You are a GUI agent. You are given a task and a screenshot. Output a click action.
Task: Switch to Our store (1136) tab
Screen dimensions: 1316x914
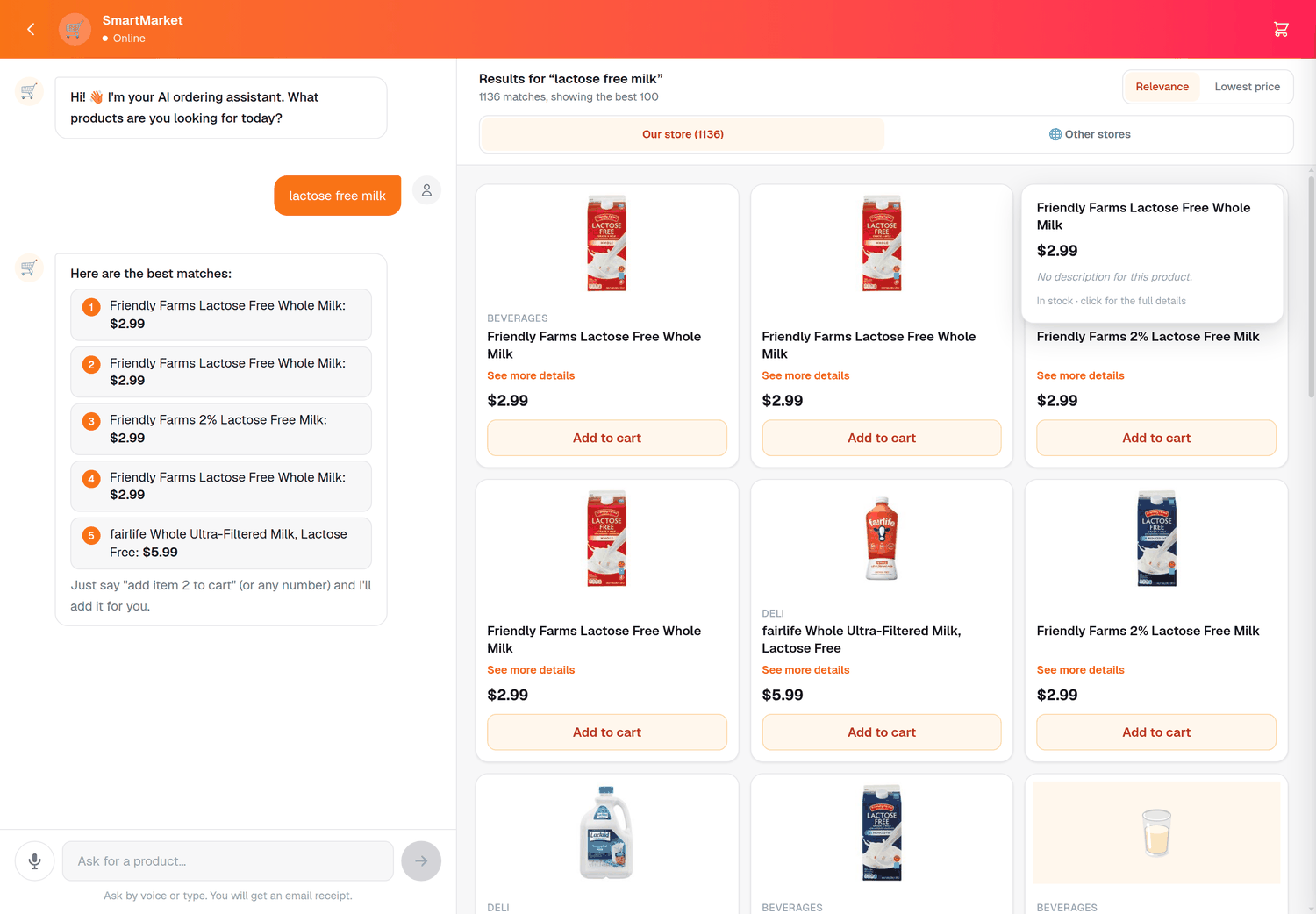click(683, 134)
